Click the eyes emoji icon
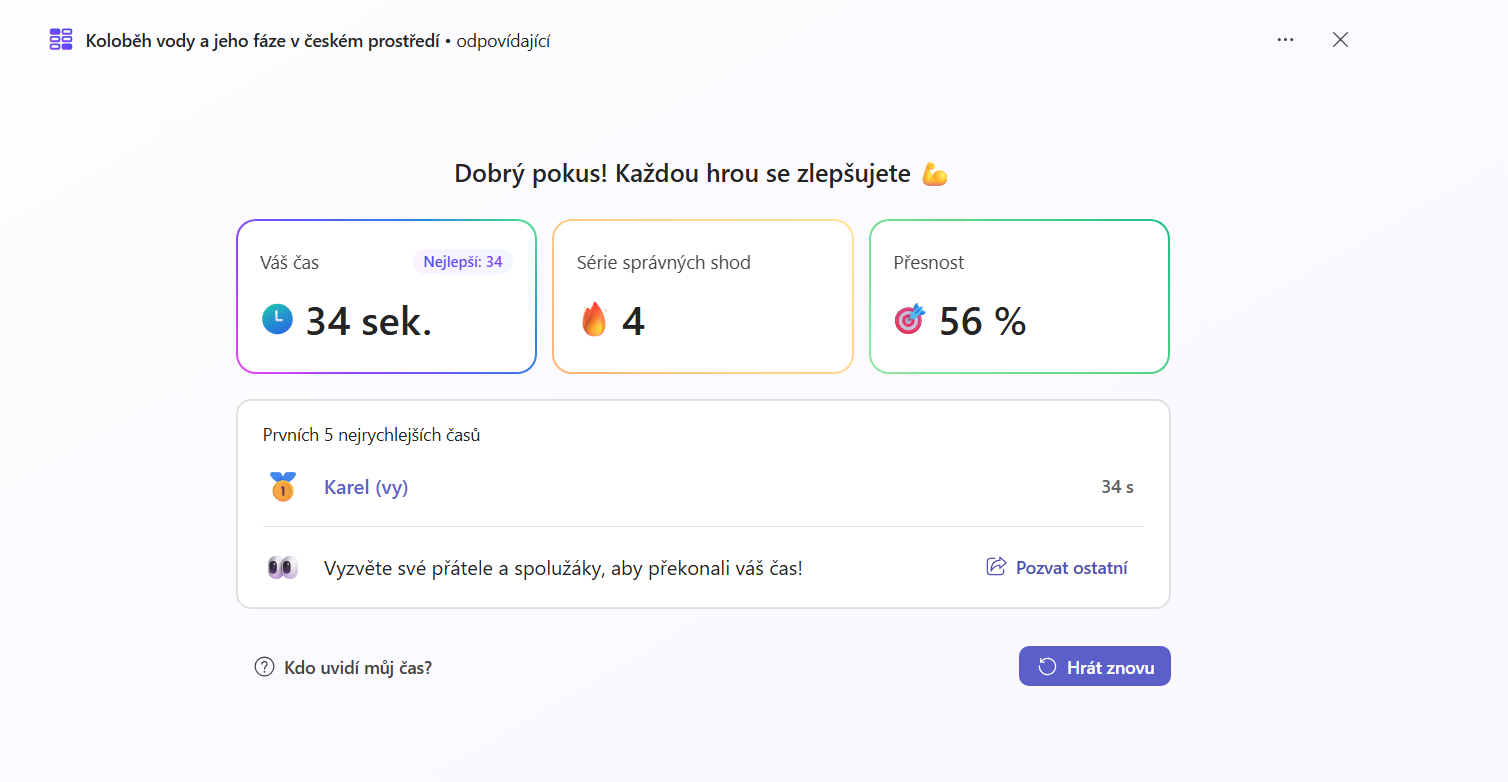Image resolution: width=1508 pixels, height=782 pixels. [x=283, y=568]
